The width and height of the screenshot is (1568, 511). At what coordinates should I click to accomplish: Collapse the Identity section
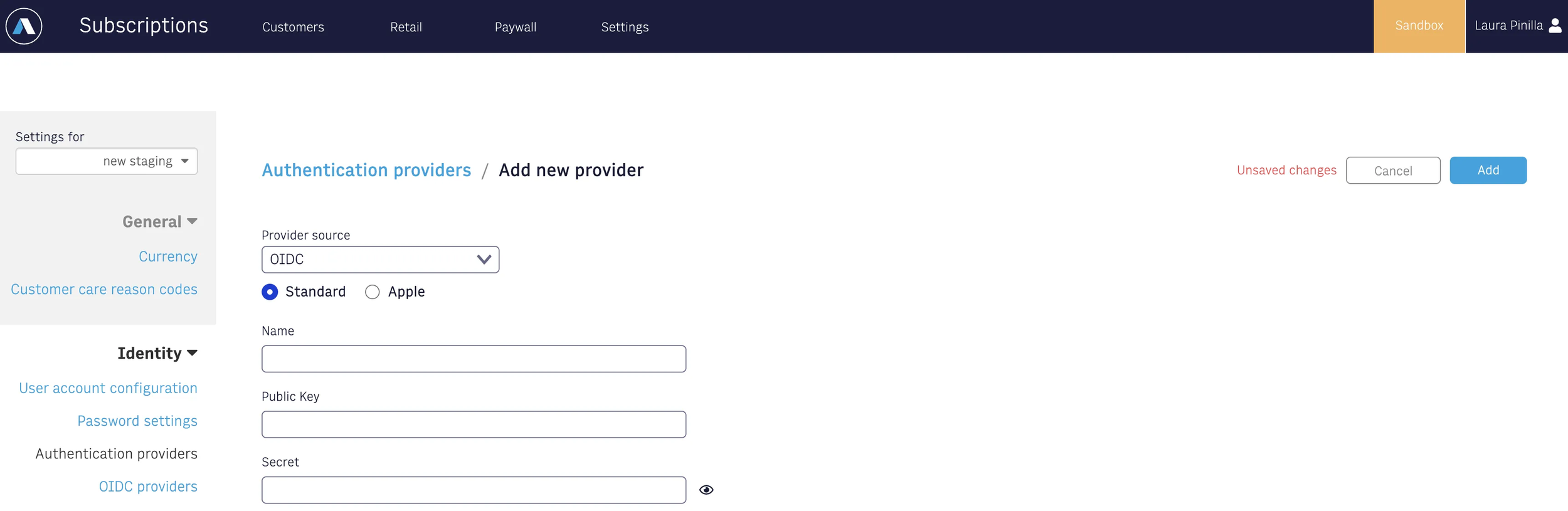pos(157,354)
